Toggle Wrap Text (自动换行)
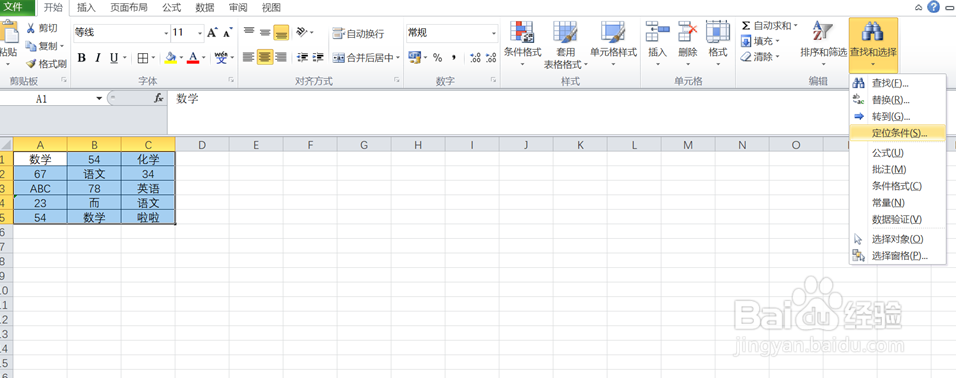The height and width of the screenshot is (378, 956). [358, 34]
